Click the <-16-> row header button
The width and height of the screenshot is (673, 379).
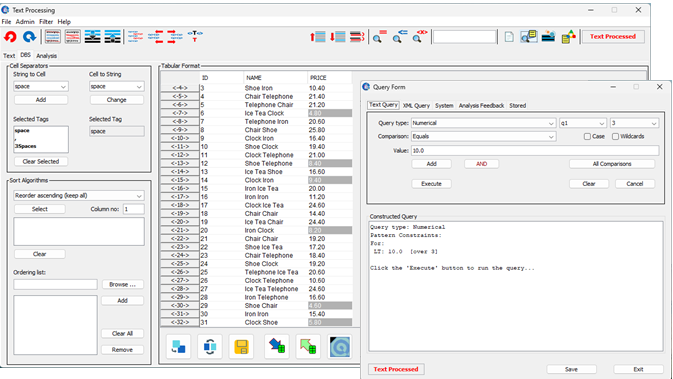click(x=180, y=188)
